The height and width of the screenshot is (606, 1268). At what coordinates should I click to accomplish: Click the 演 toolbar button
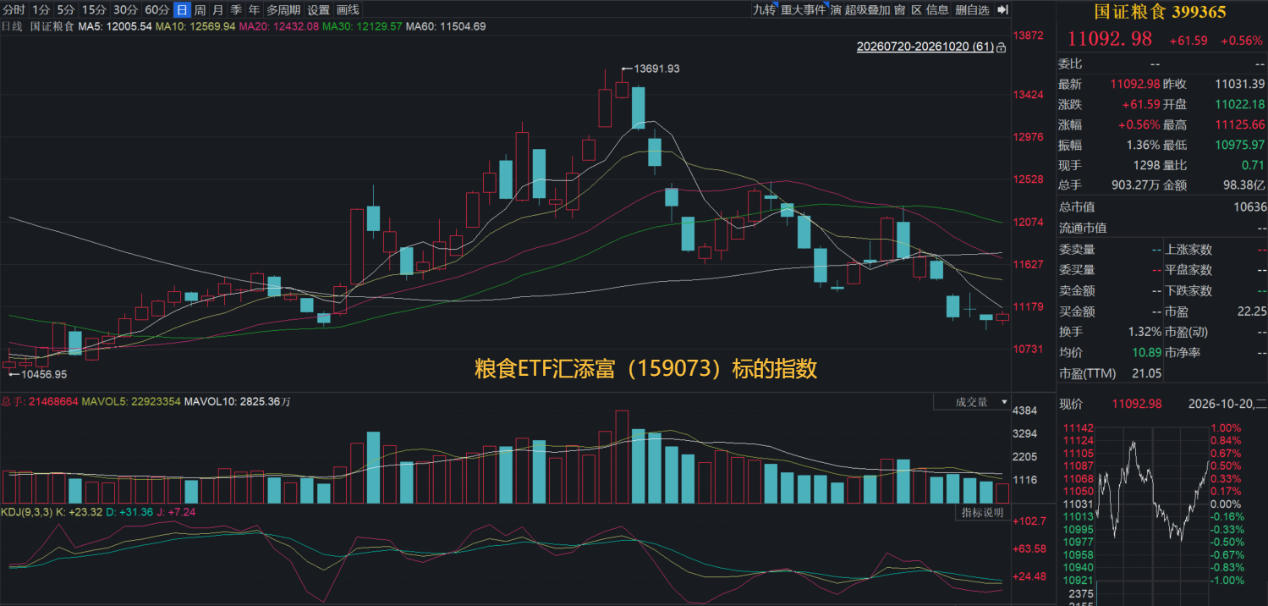[x=836, y=10]
